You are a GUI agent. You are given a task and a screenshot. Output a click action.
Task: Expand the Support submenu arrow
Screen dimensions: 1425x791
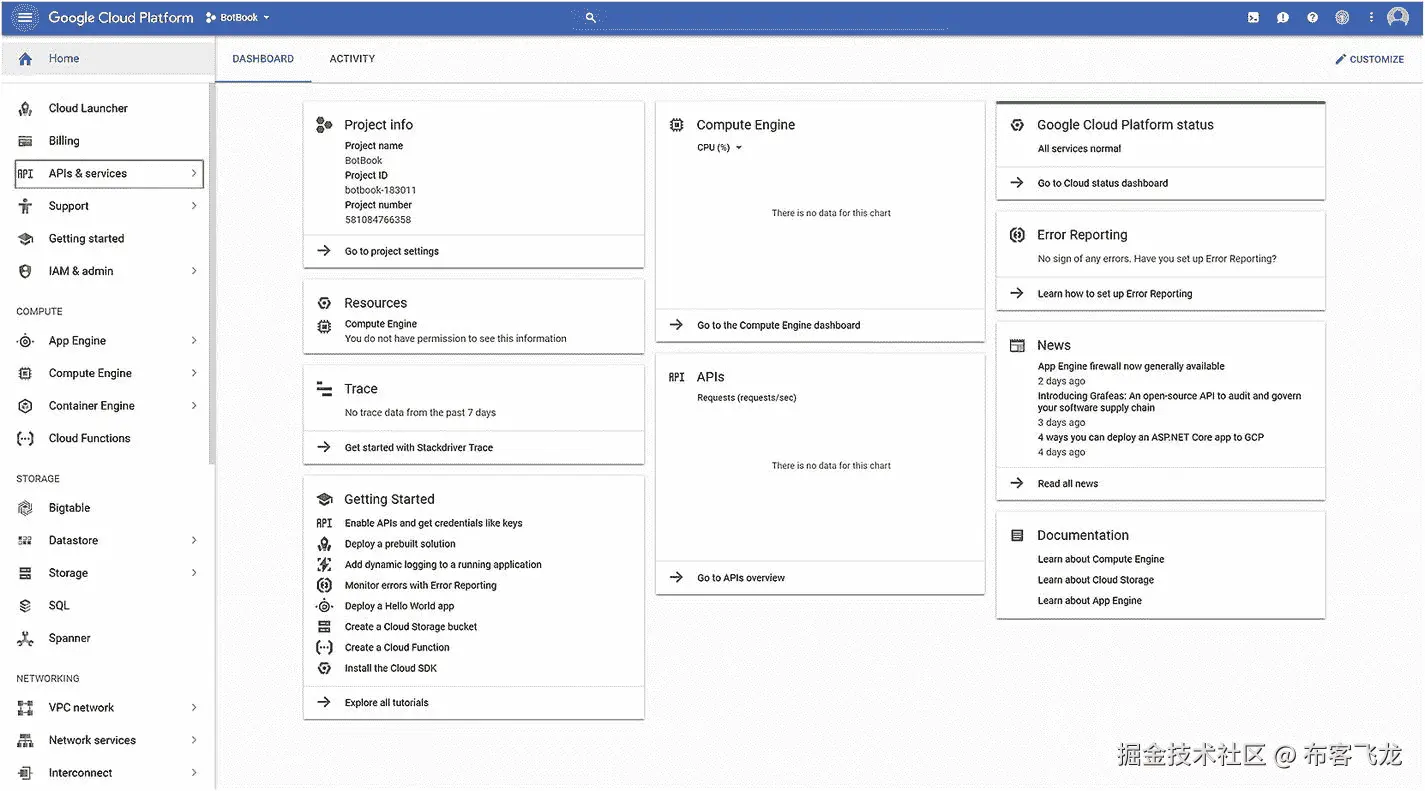(194, 206)
